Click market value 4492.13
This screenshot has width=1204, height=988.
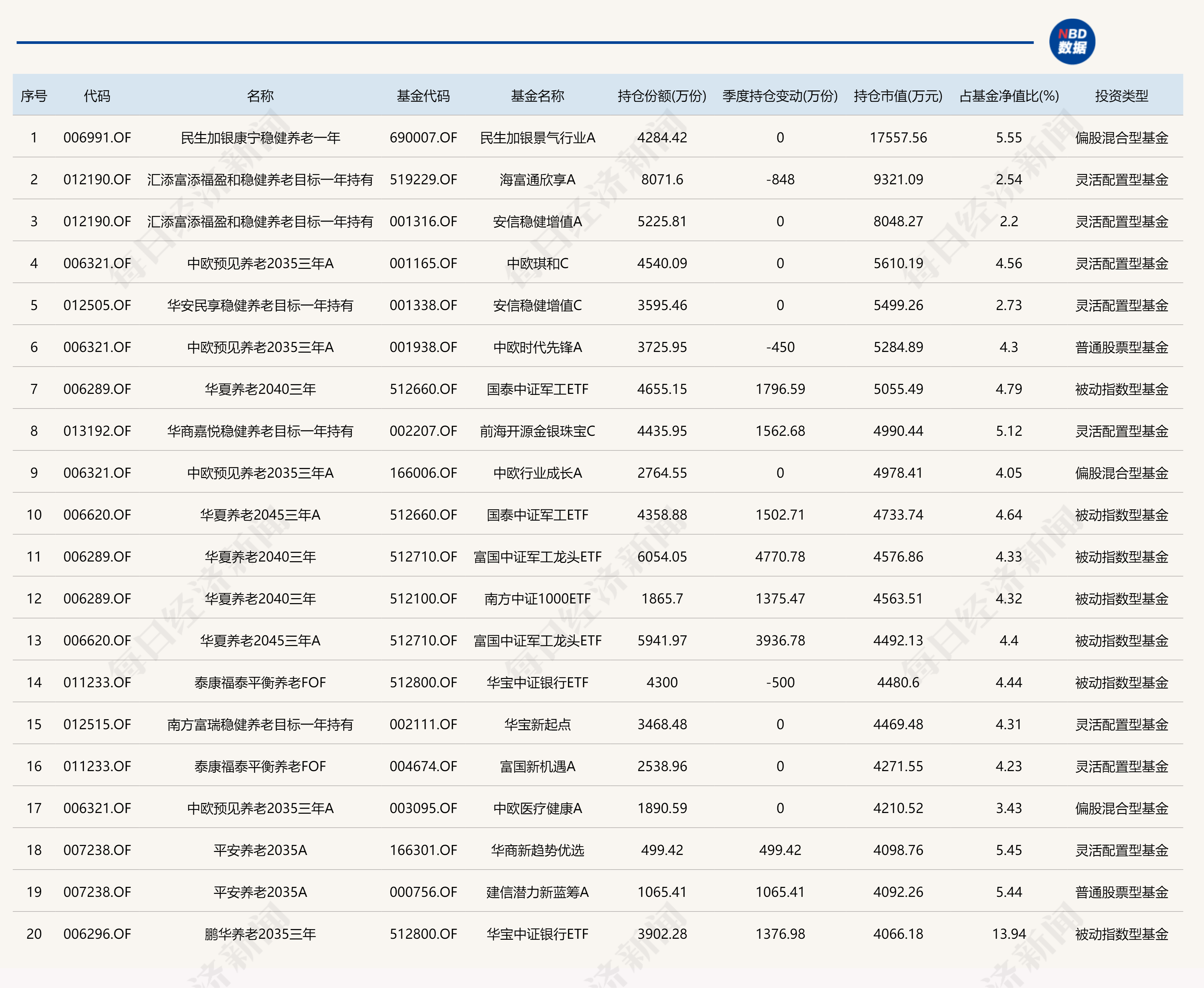point(898,641)
